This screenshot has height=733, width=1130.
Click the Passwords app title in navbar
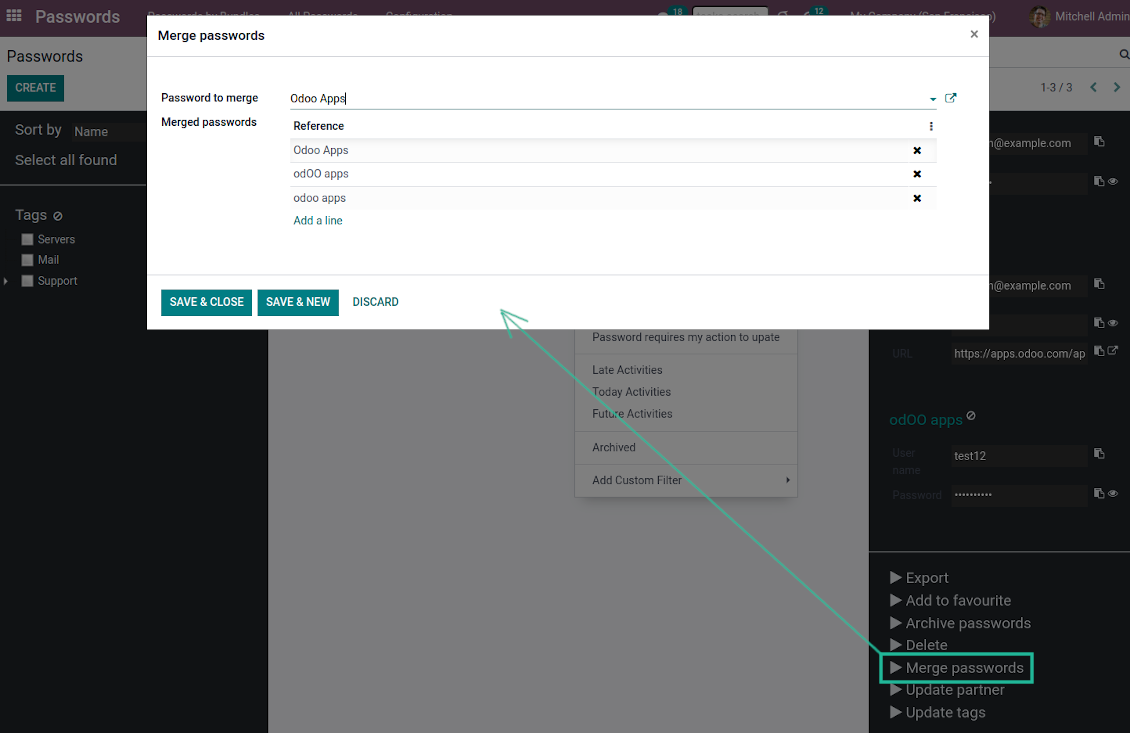click(x=77, y=16)
